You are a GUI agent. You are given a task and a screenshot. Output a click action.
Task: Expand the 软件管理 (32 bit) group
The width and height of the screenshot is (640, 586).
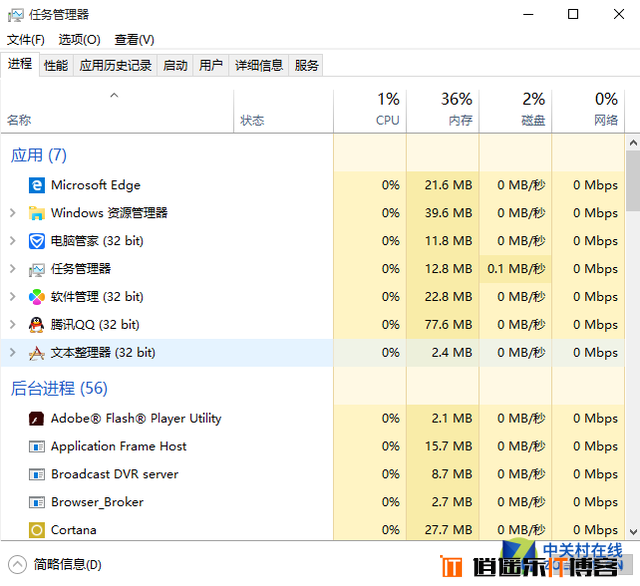(13, 296)
